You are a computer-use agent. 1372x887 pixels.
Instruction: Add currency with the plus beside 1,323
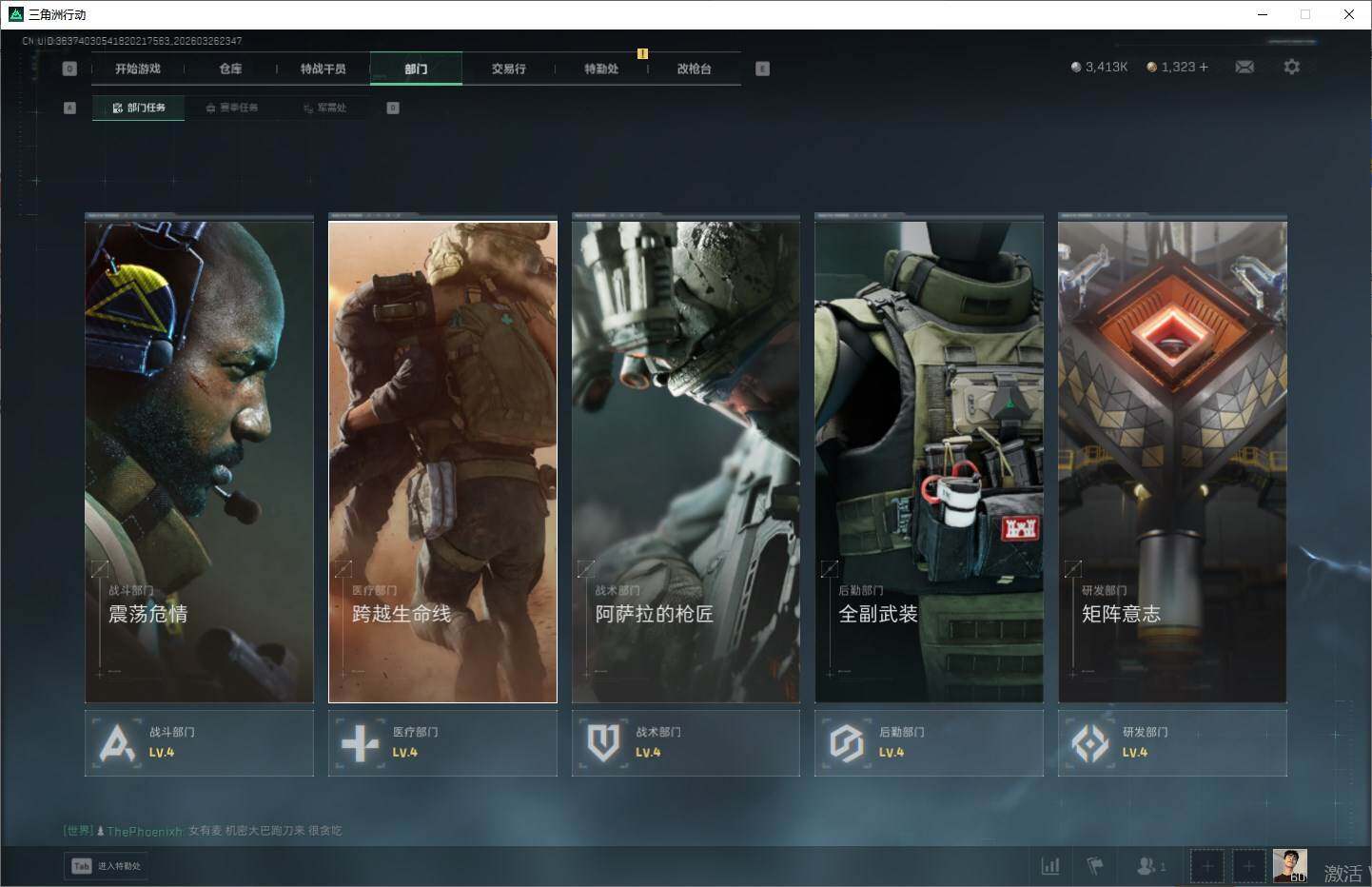(1204, 67)
